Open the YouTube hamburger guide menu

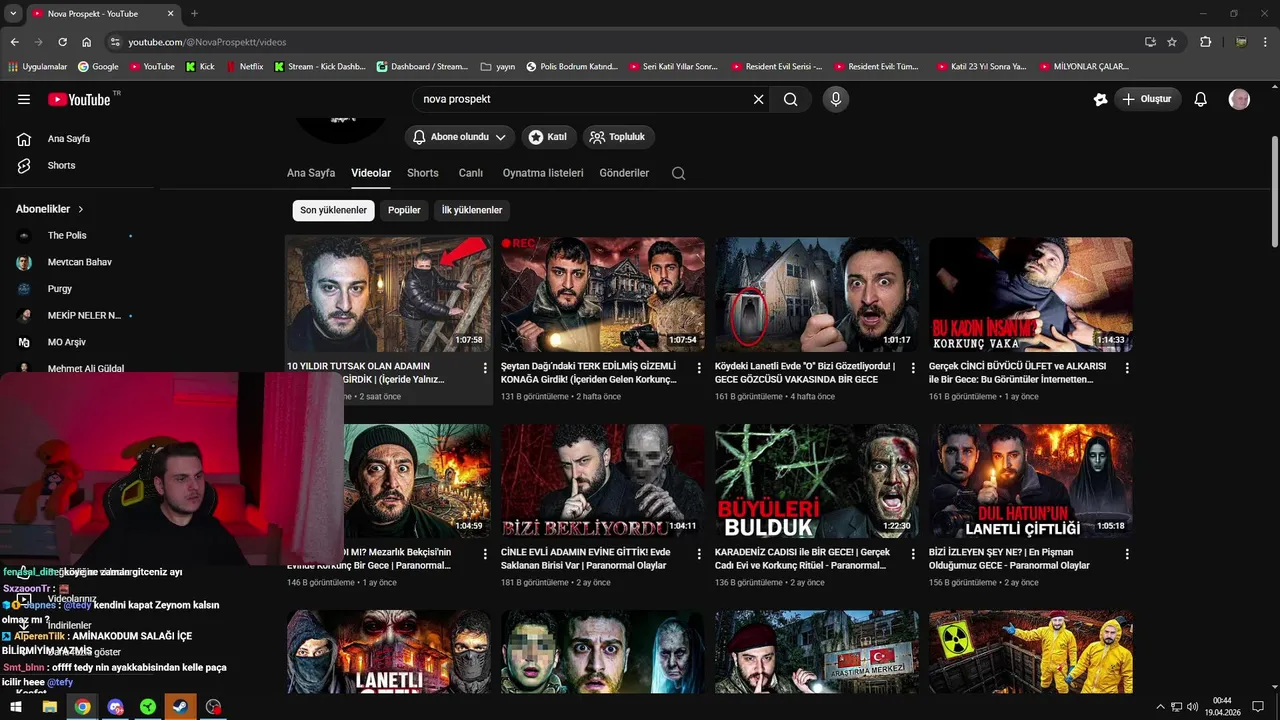coord(24,99)
